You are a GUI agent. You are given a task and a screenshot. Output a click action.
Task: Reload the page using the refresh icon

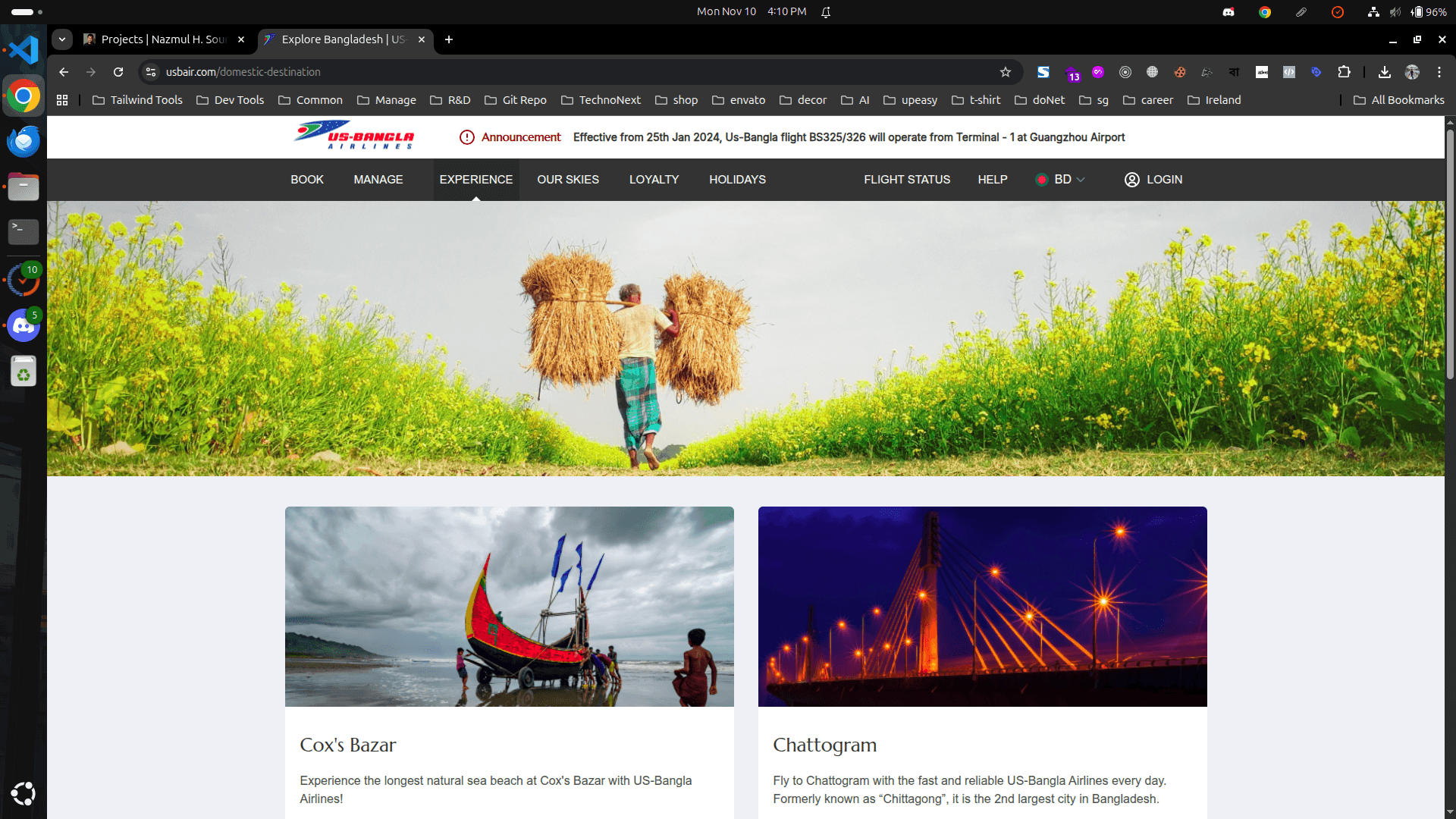[118, 72]
